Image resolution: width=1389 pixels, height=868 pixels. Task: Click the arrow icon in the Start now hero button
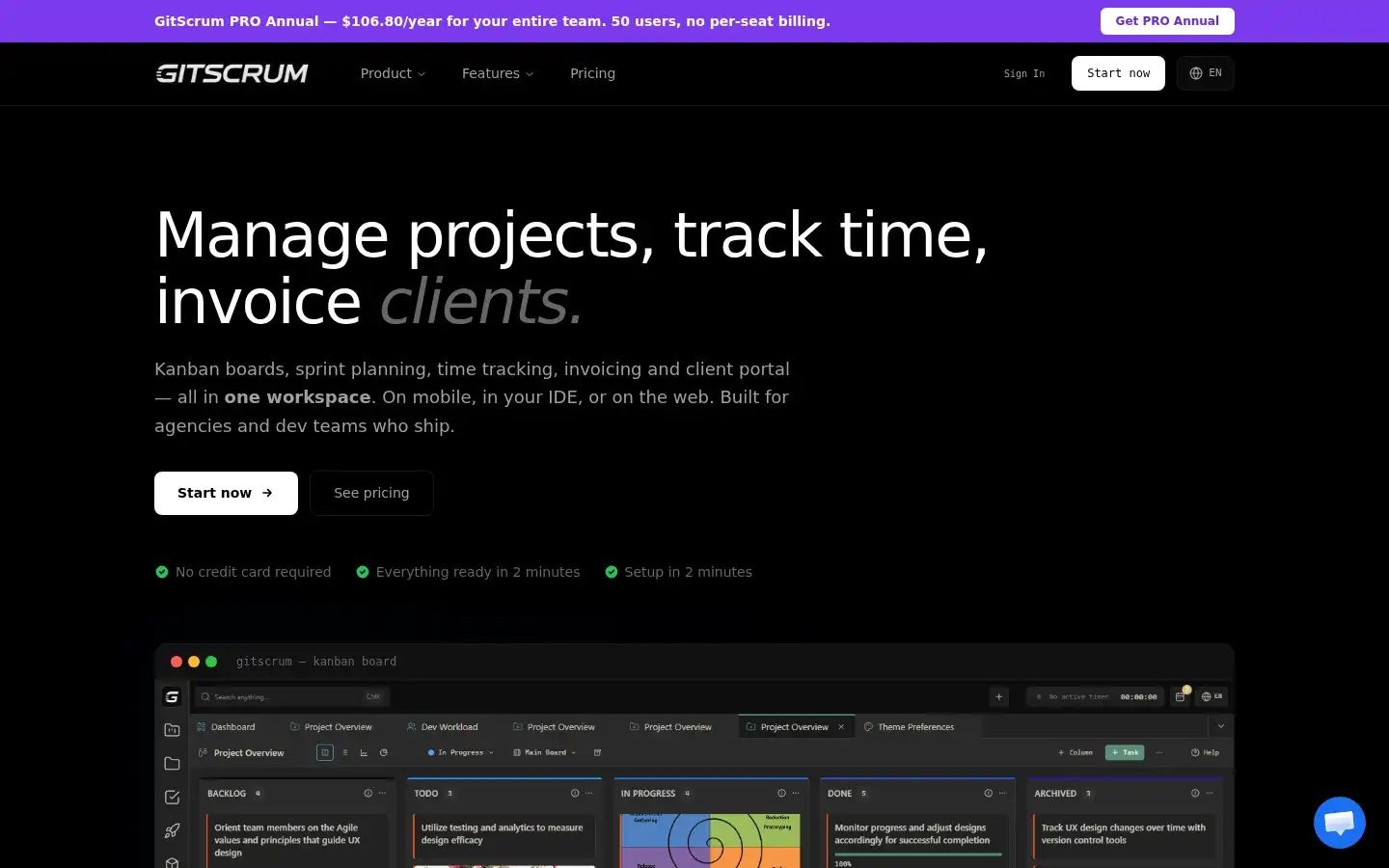pyautogui.click(x=267, y=493)
